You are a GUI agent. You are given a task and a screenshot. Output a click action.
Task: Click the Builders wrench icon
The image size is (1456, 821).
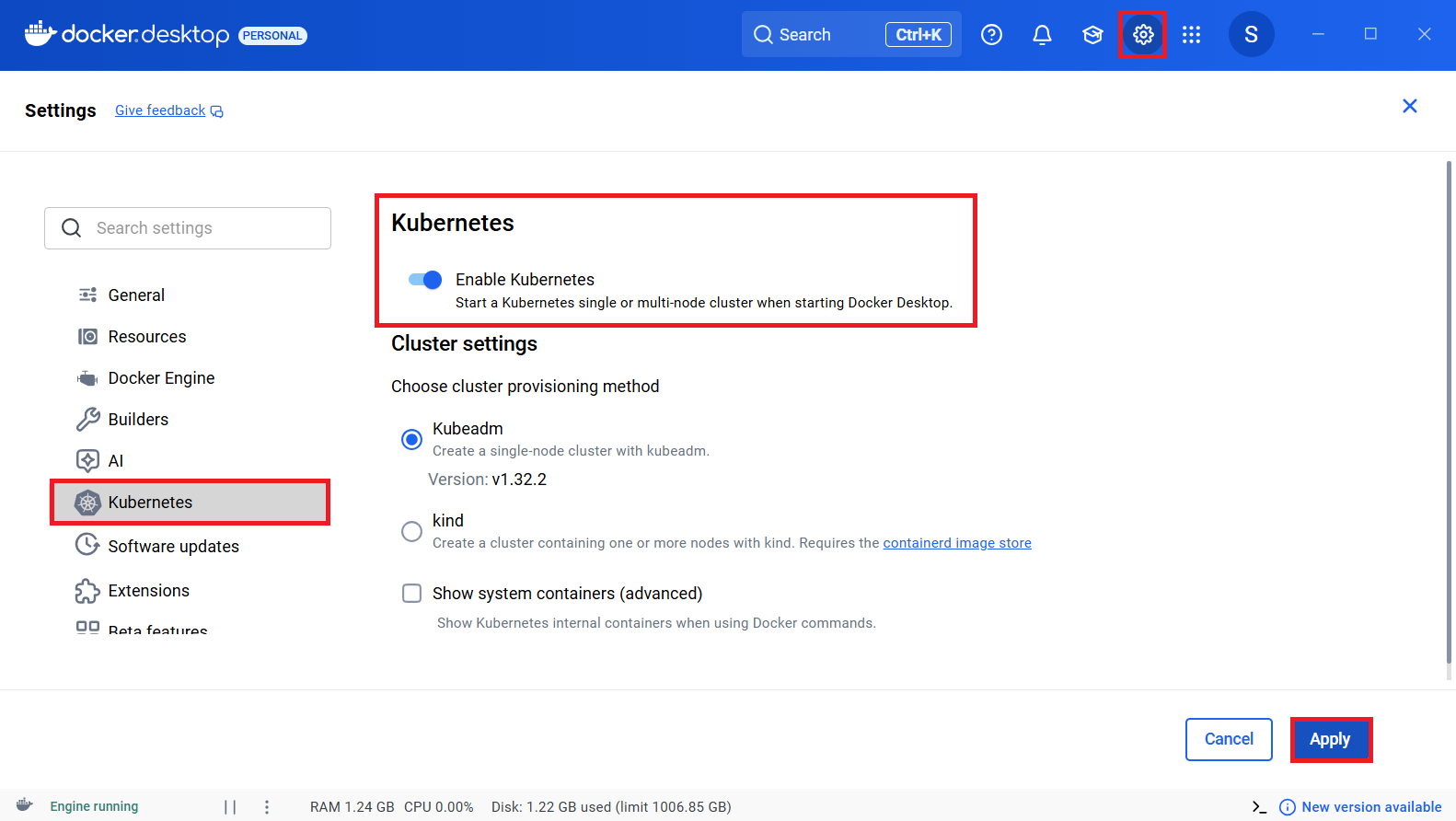coord(87,420)
